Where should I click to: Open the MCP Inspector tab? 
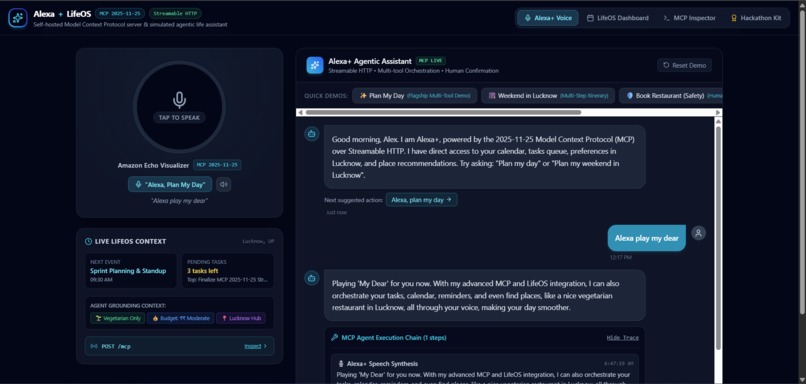(689, 18)
